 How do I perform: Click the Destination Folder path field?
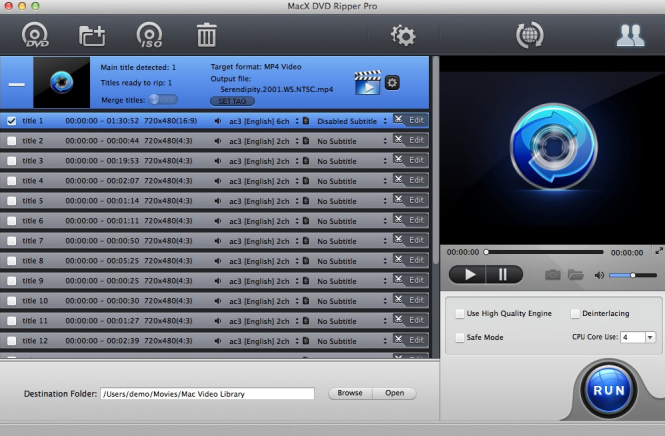point(207,394)
